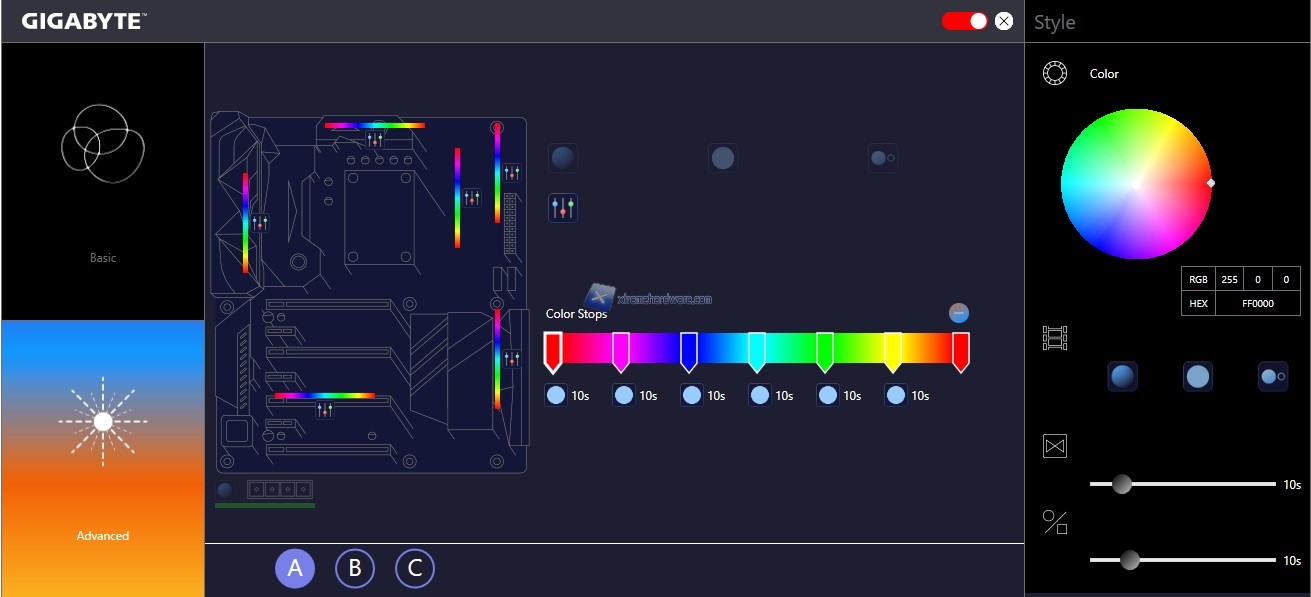This screenshot has height=597, width=1311.
Task: Select profile B at the bottom
Action: (x=355, y=568)
